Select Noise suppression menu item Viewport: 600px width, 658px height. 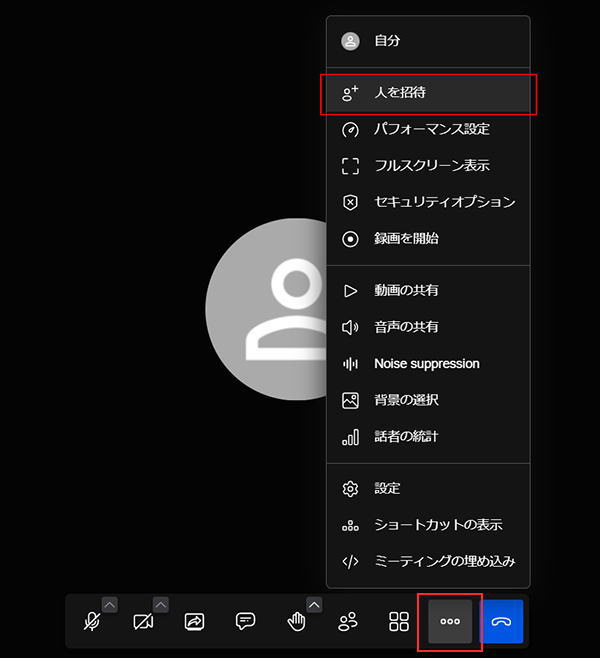(x=428, y=364)
